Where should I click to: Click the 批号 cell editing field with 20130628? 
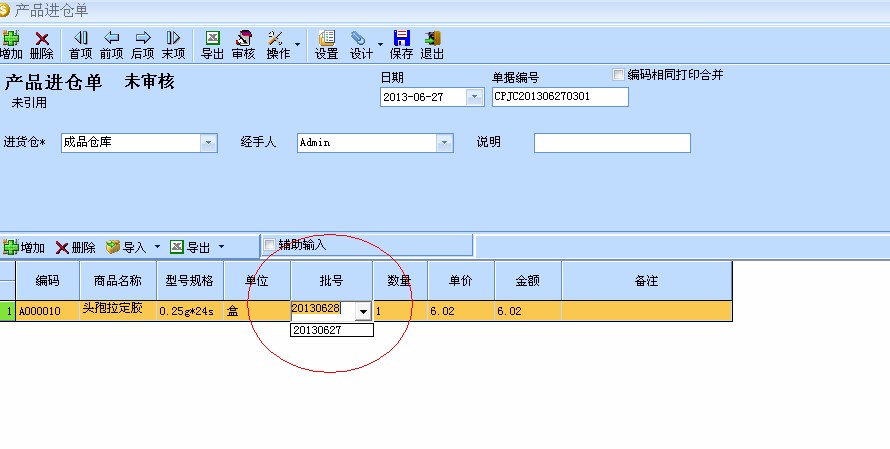[x=324, y=309]
